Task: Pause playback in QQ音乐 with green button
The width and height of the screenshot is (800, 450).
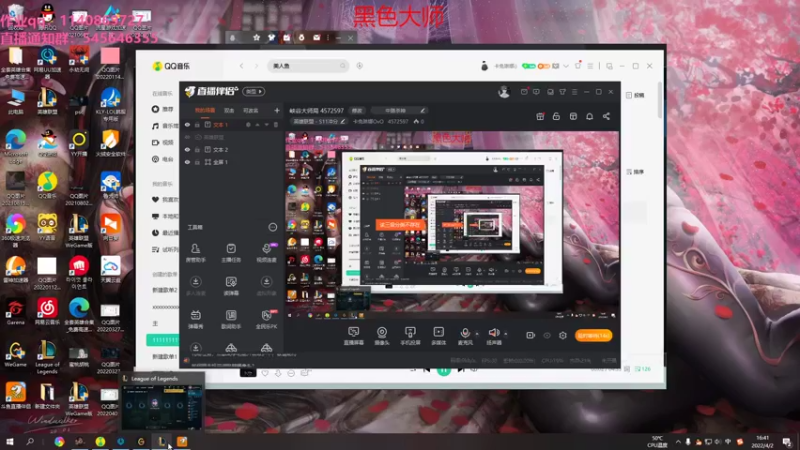Action: click(444, 370)
